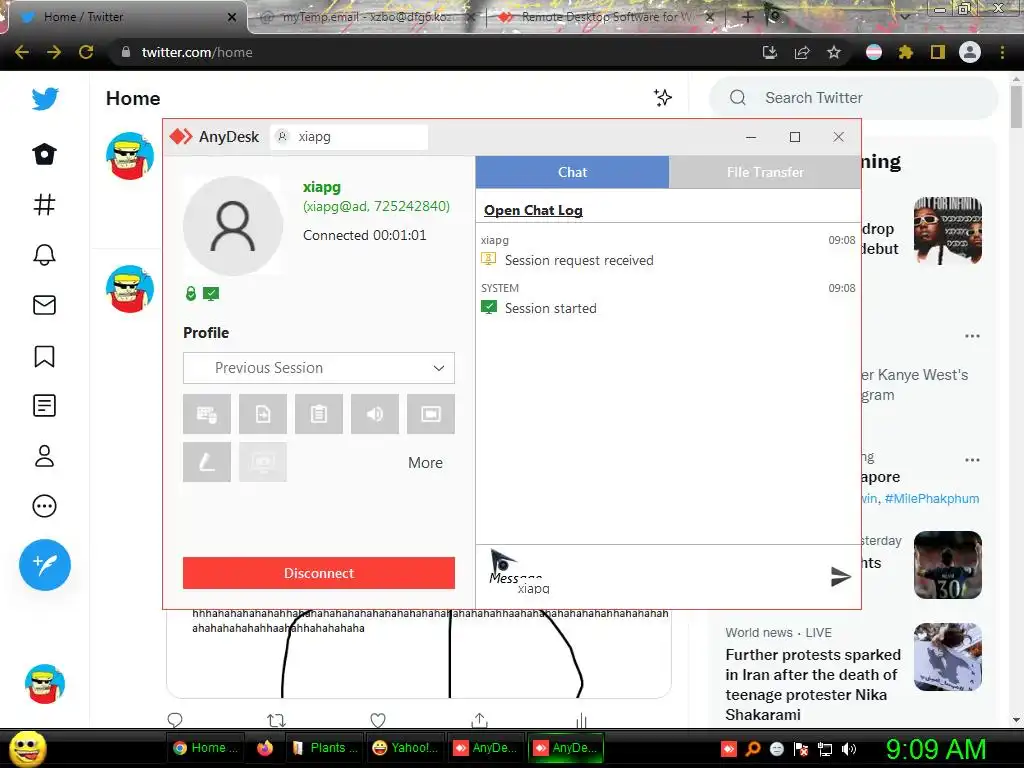Open Profile icon in Twitter sidebar
1024x768 pixels.
[44, 456]
